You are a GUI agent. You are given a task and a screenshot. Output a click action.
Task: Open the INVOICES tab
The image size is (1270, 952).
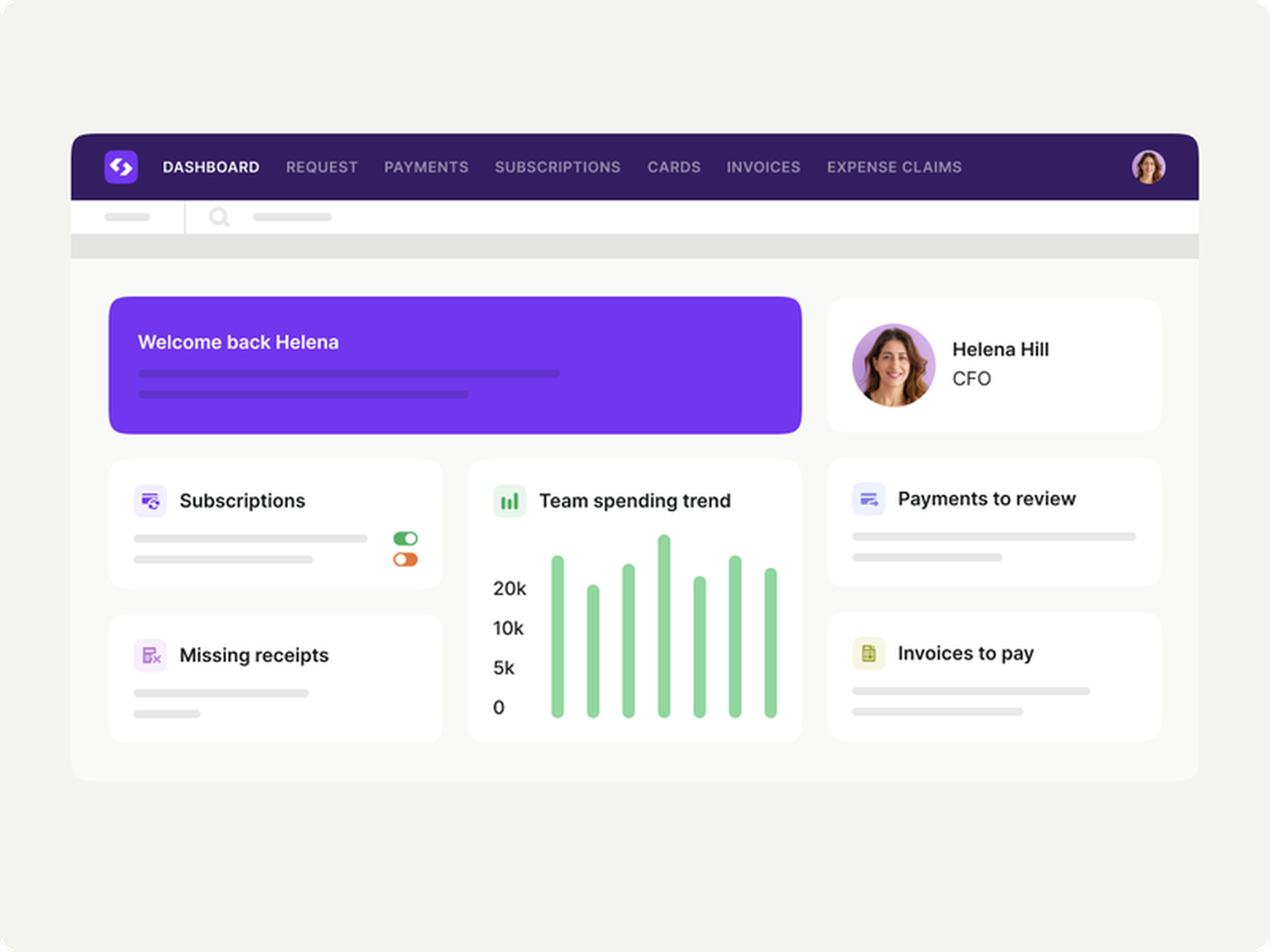point(763,167)
